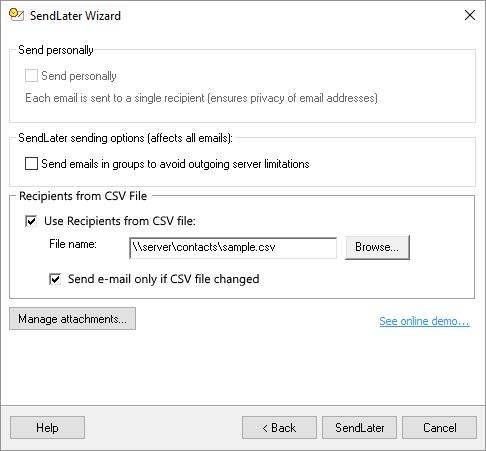Click the 'Use Recipients from CSV file' label
The image size is (486, 451).
[120, 221]
